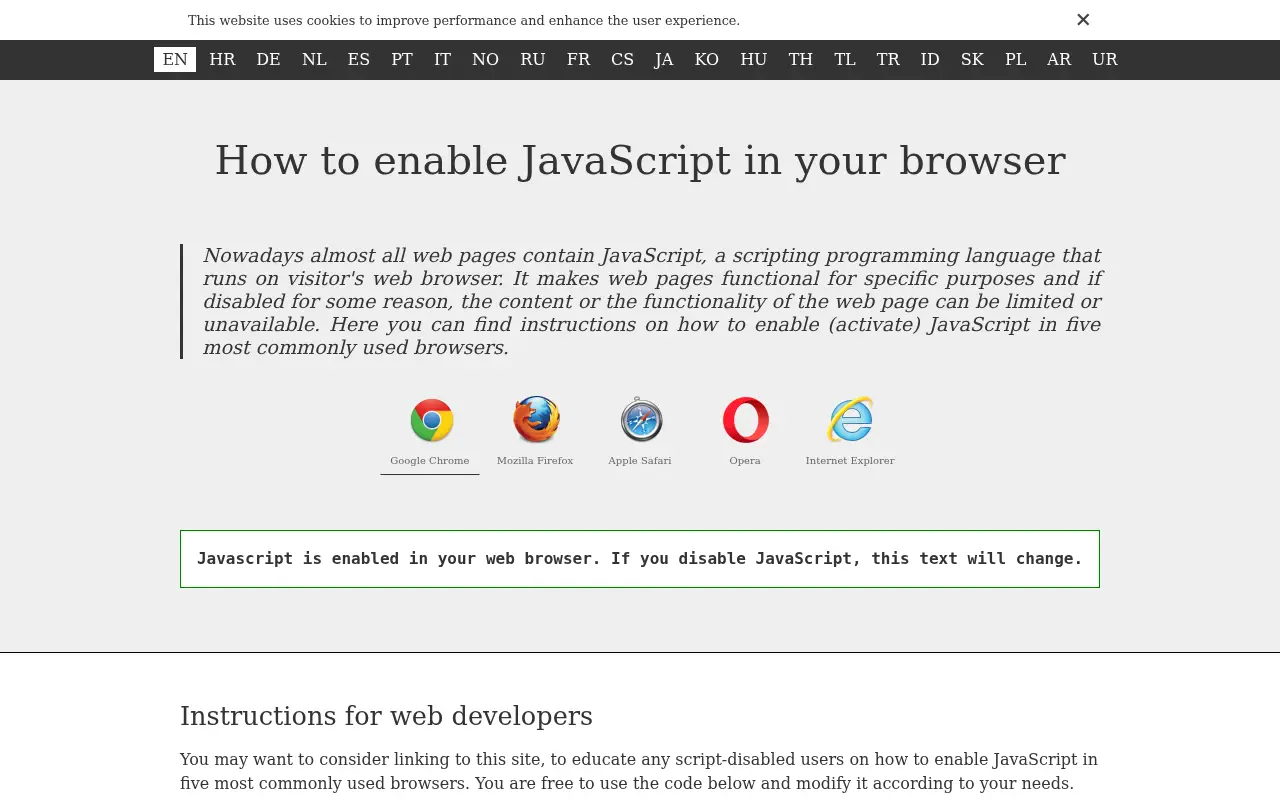Click the italic intro paragraph about JavaScript
The image size is (1280, 800).
[x=652, y=301]
